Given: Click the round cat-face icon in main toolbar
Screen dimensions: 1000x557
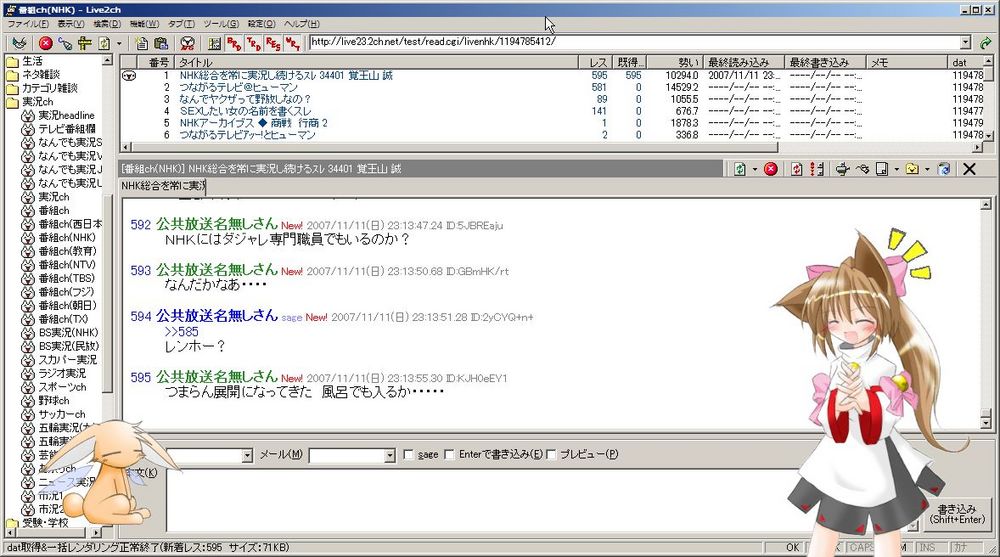Looking at the screenshot, I should tap(187, 43).
